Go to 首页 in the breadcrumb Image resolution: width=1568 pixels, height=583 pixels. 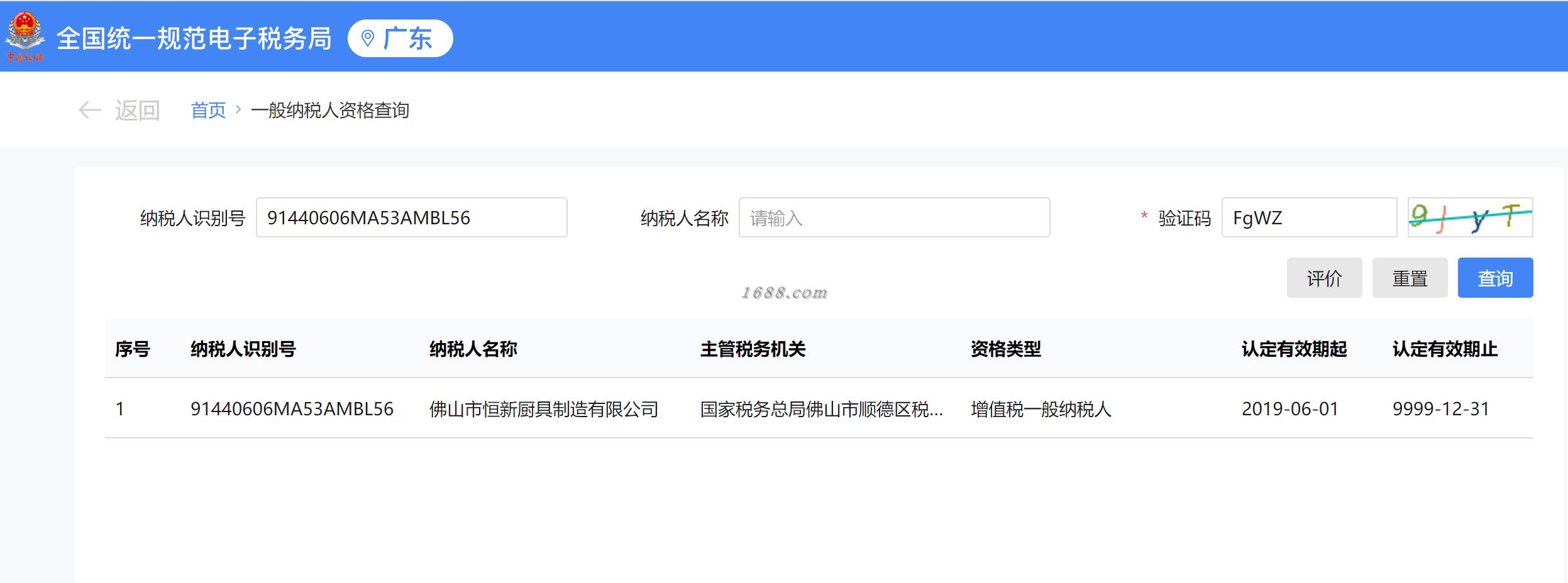click(x=208, y=111)
